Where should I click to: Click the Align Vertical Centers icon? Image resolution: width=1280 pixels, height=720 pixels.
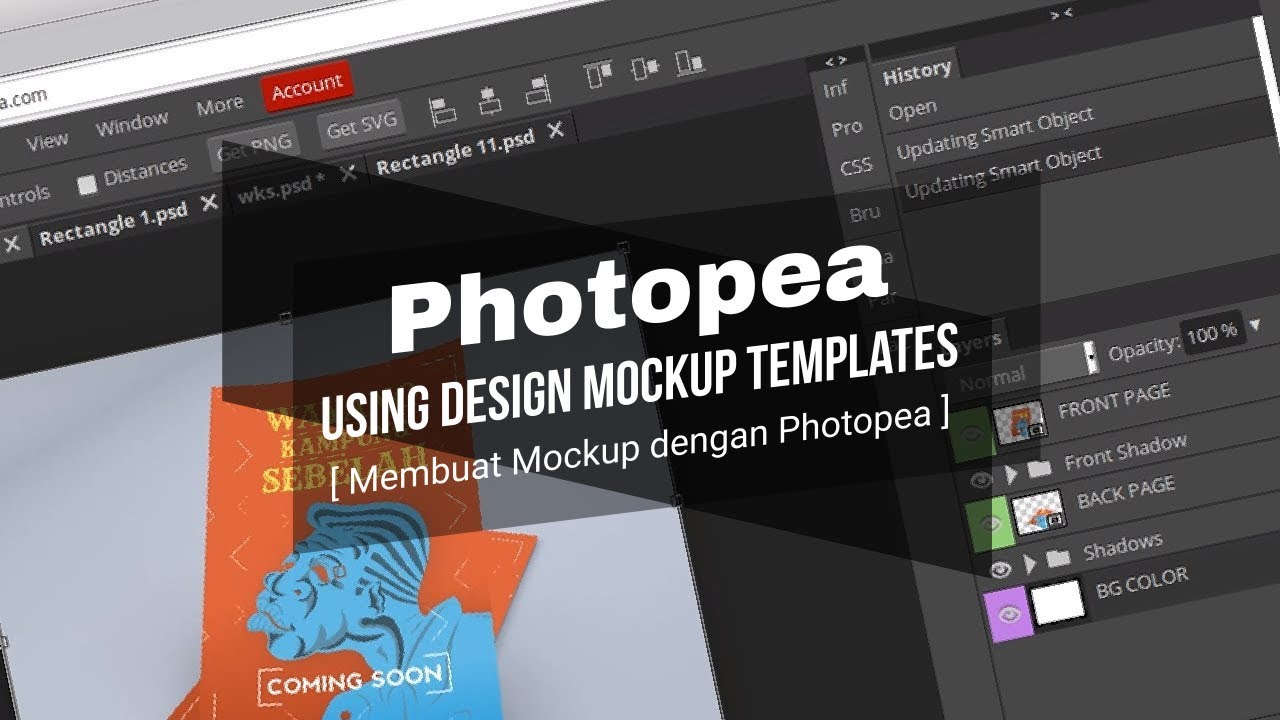pos(646,69)
